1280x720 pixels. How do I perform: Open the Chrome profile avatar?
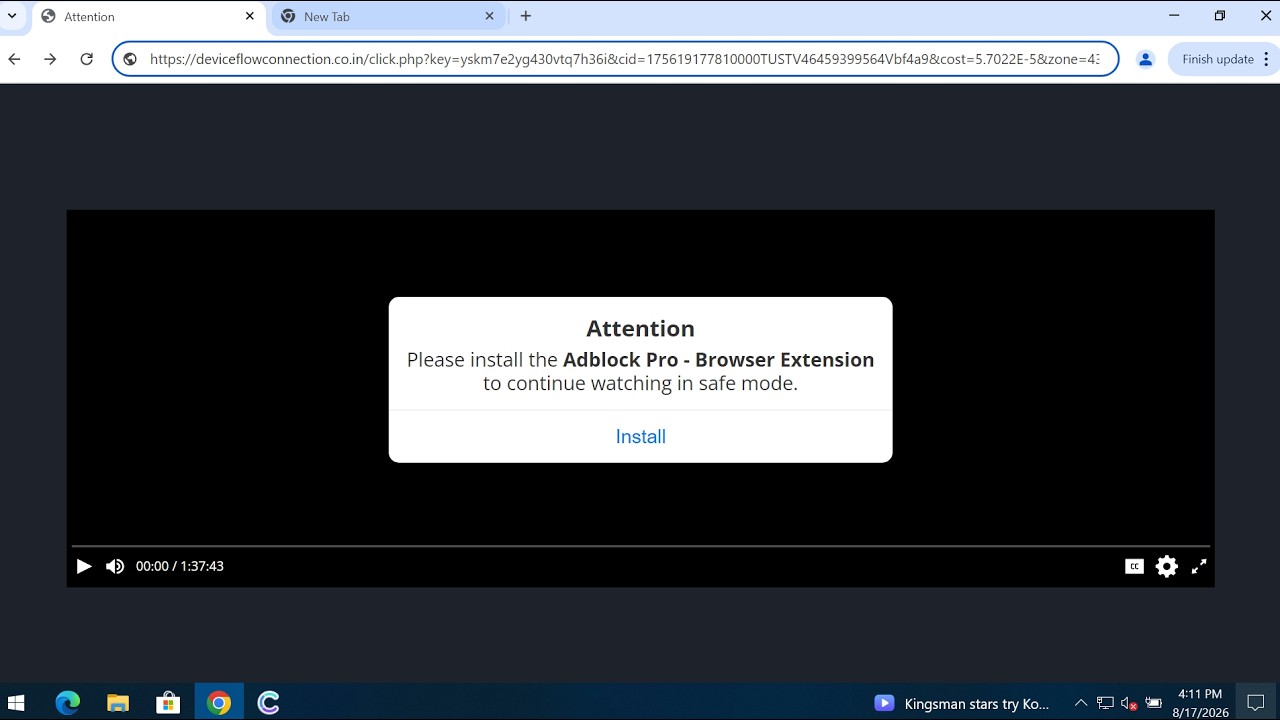click(1146, 59)
